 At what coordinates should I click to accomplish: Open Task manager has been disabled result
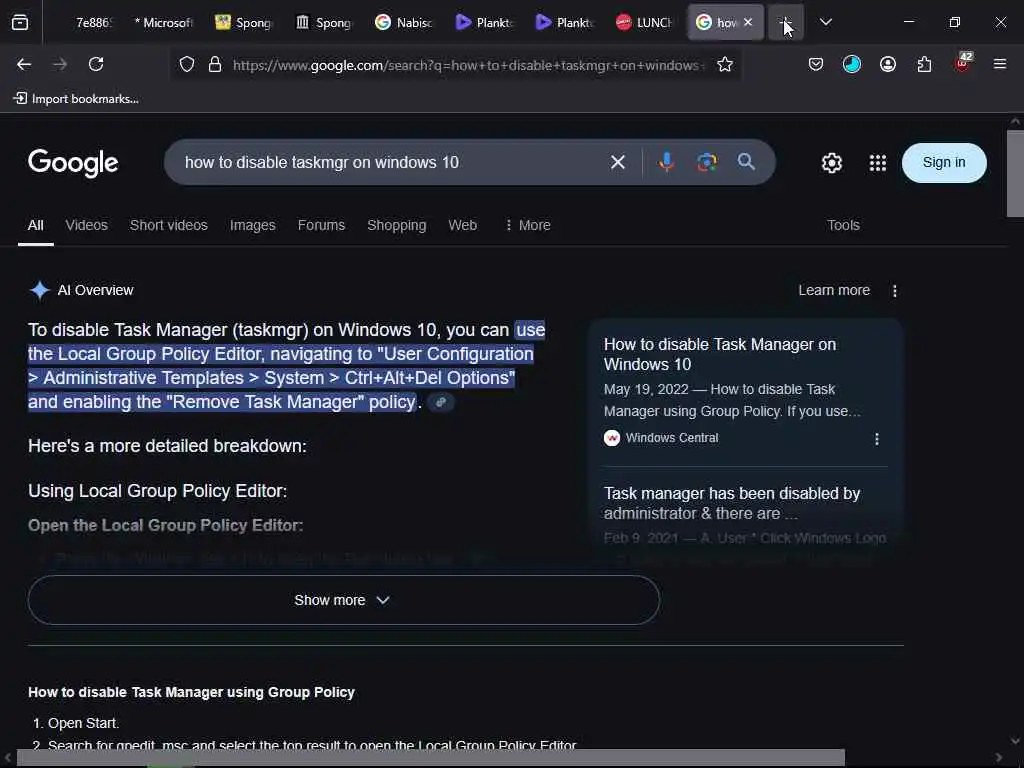[x=731, y=504]
